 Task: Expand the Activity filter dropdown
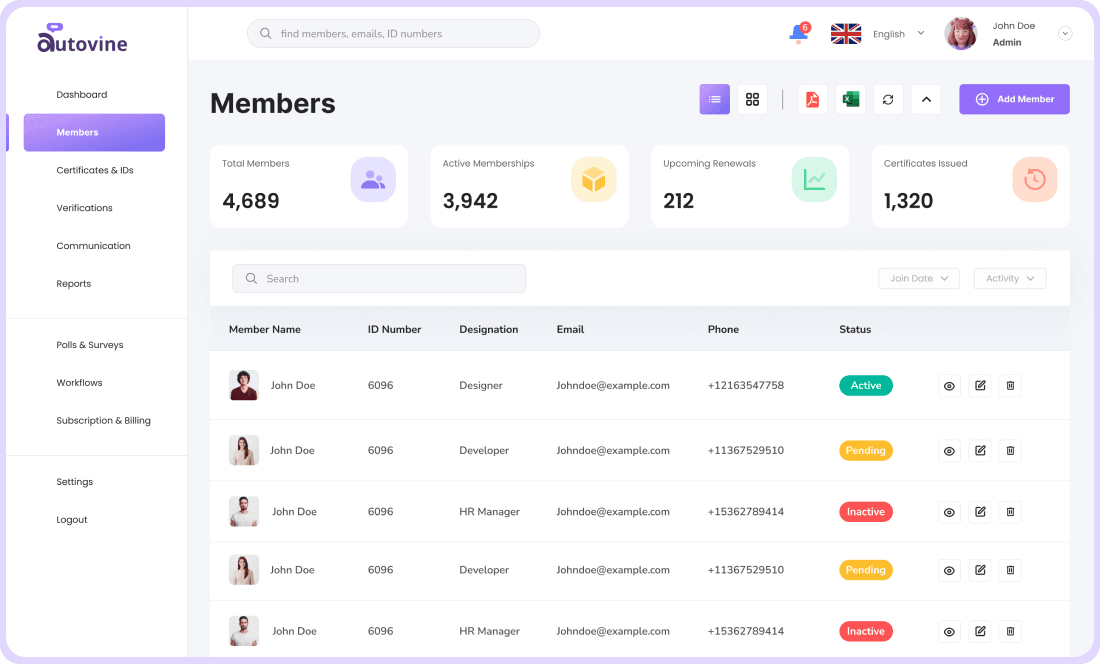point(1009,279)
